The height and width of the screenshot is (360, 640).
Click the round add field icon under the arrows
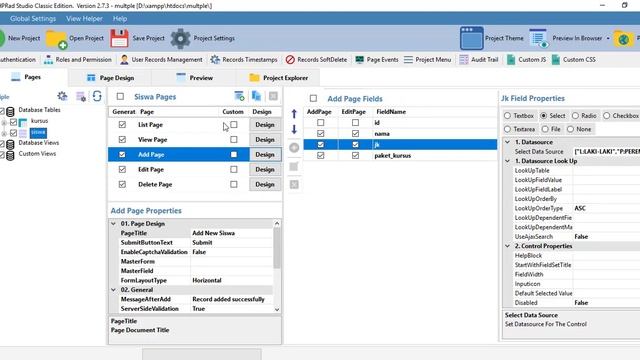(x=294, y=148)
